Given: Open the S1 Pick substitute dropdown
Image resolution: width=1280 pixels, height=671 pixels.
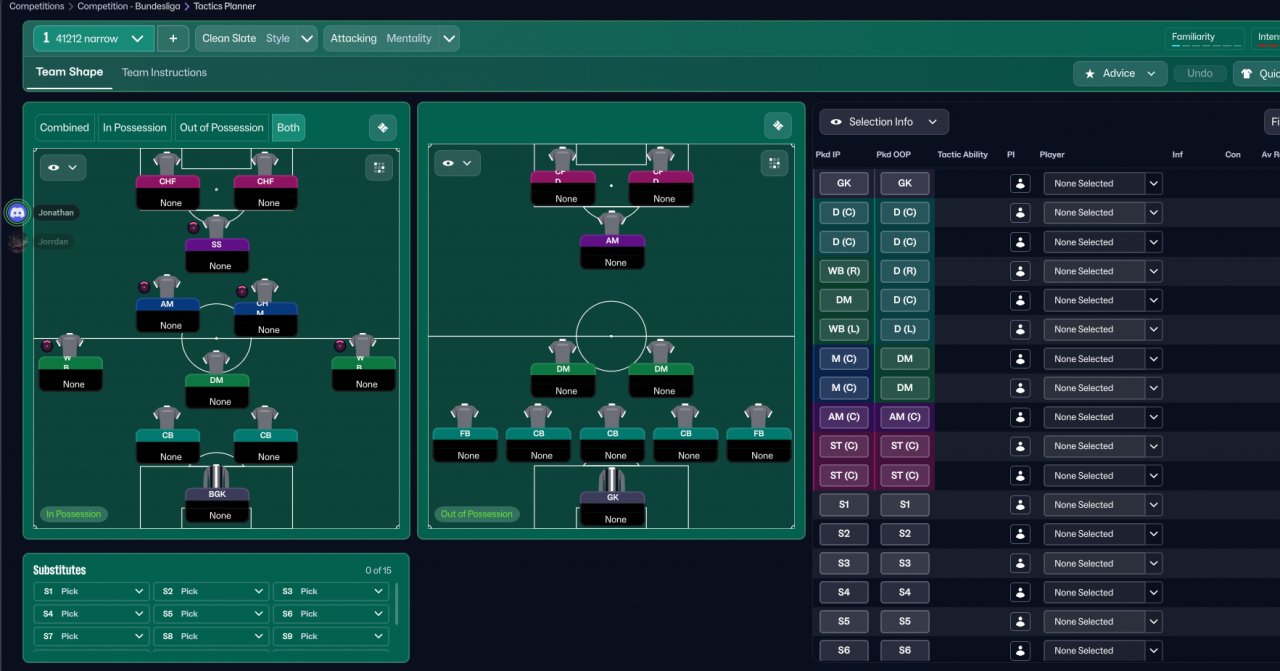Looking at the screenshot, I should pyautogui.click(x=92, y=591).
